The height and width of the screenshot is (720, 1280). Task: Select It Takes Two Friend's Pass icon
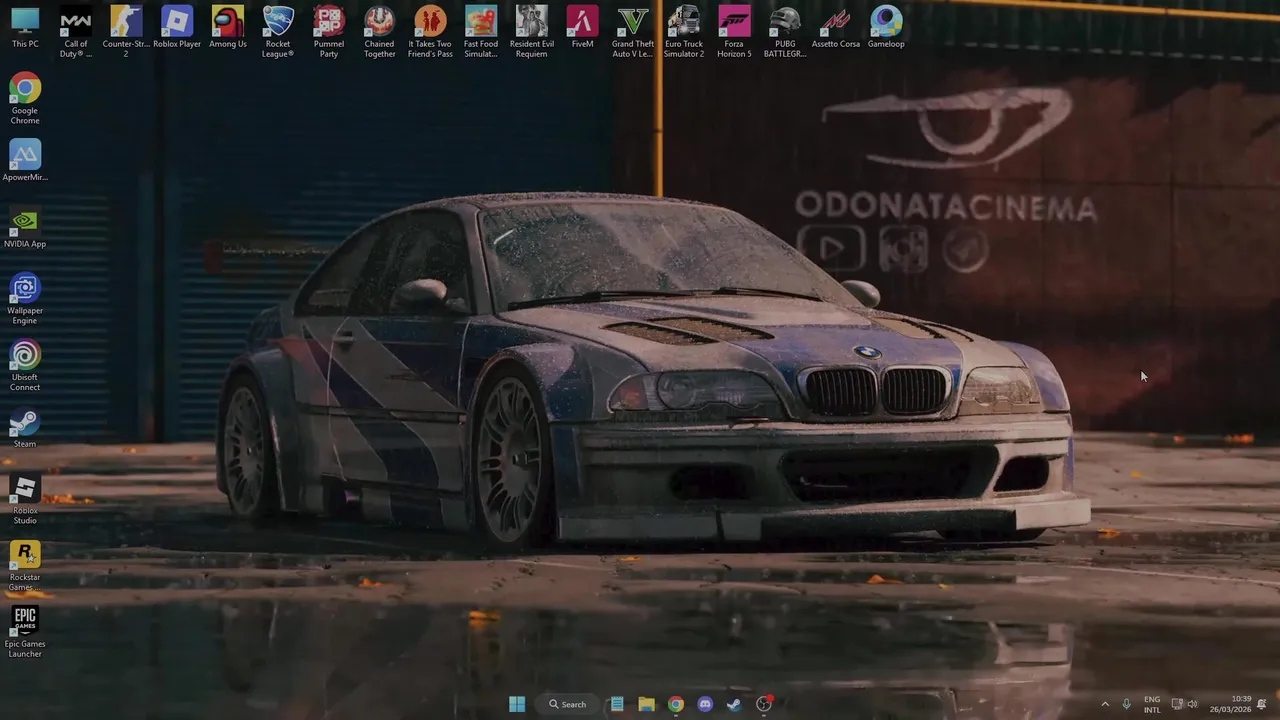tap(430, 31)
